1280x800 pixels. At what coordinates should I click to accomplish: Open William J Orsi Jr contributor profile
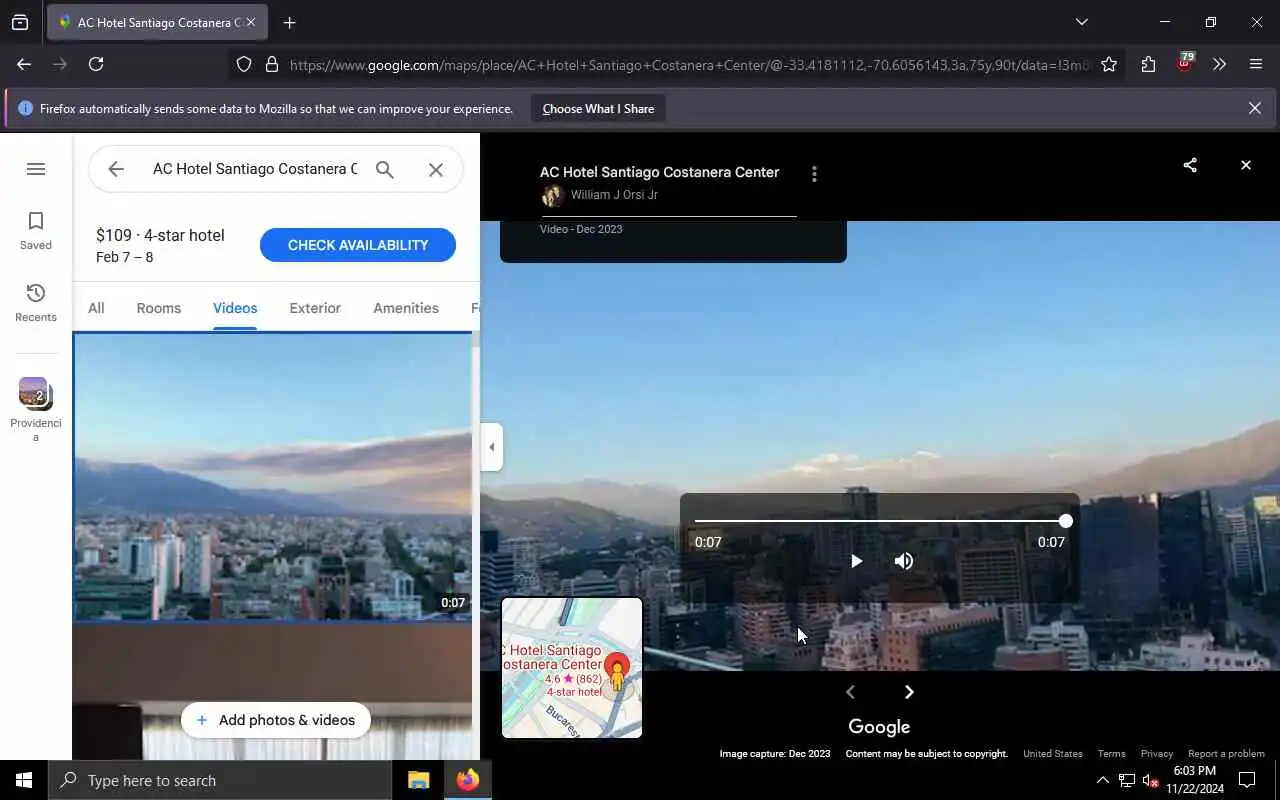click(x=614, y=195)
